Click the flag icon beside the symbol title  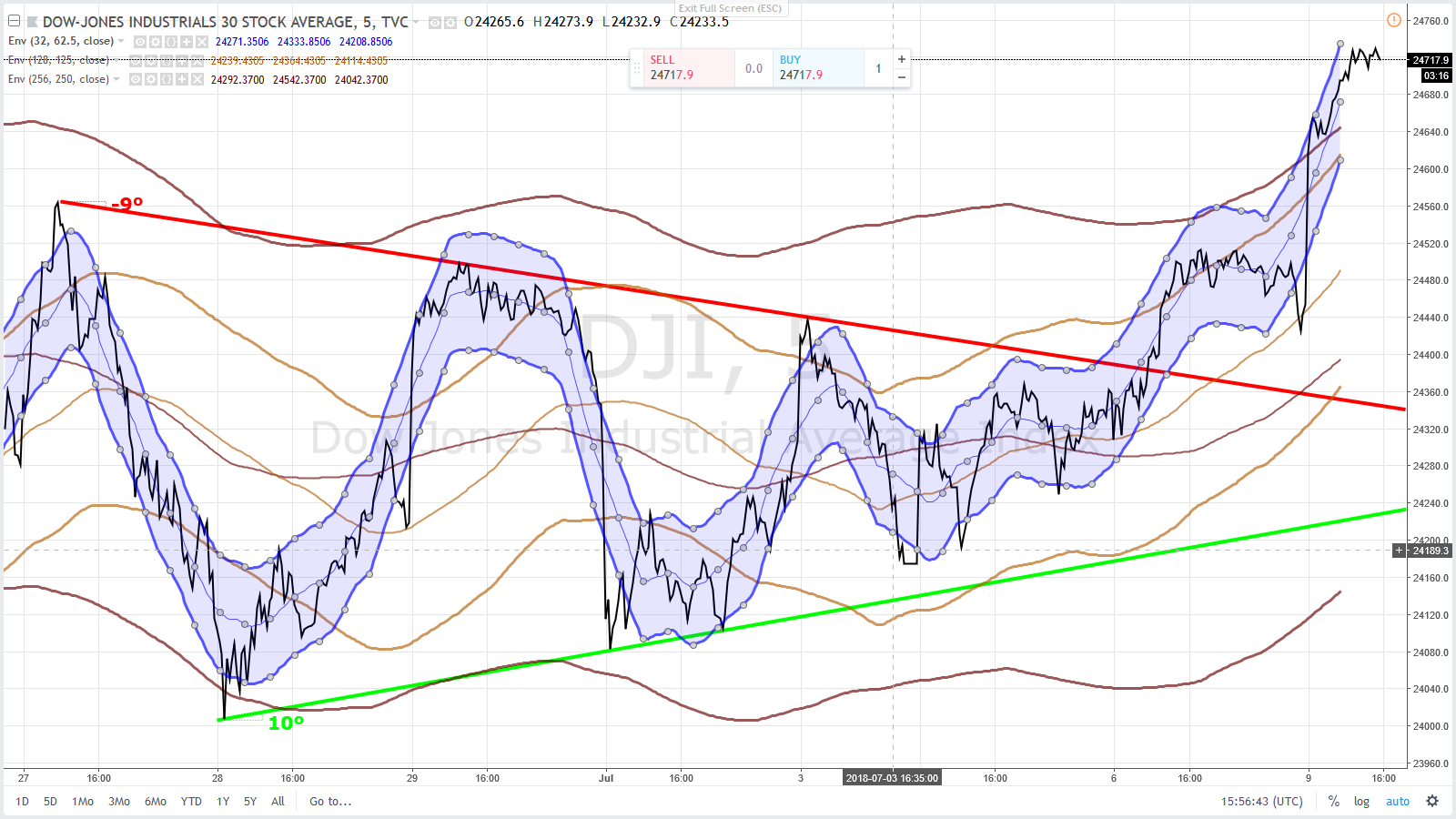tap(33, 22)
